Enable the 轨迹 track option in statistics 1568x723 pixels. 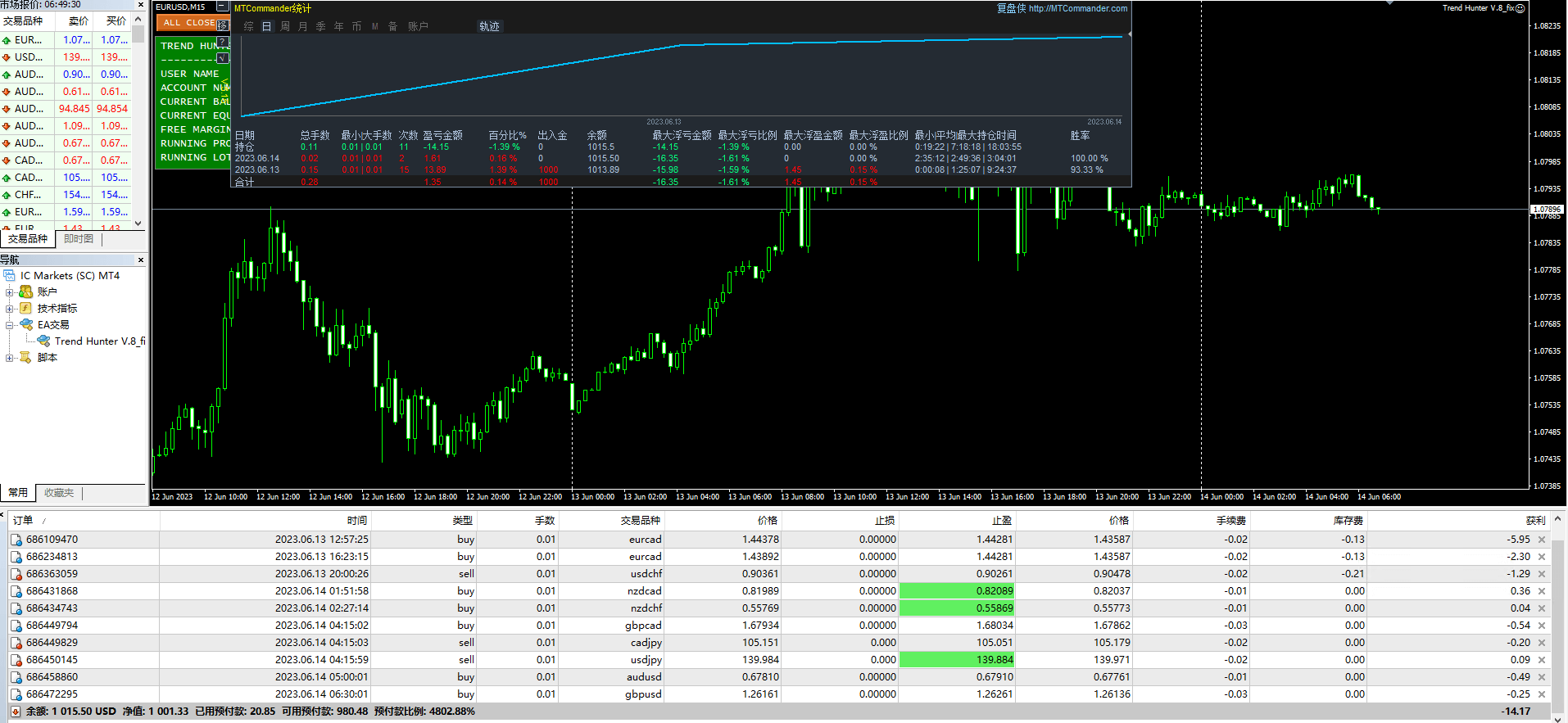pyautogui.click(x=489, y=26)
